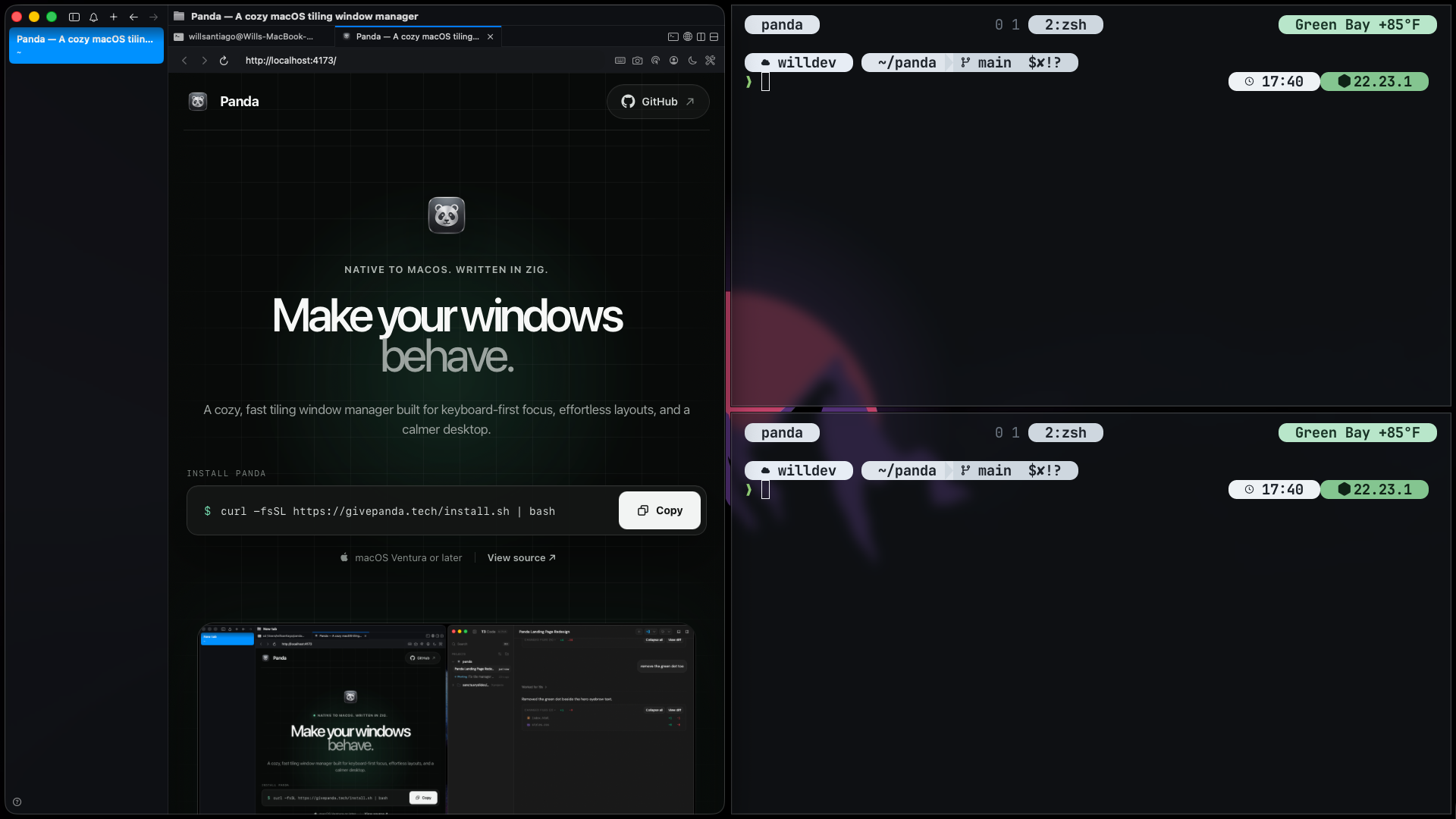1456x819 pixels.
Task: Click the broadcast icon in browser toolbar
Action: pyautogui.click(x=656, y=61)
